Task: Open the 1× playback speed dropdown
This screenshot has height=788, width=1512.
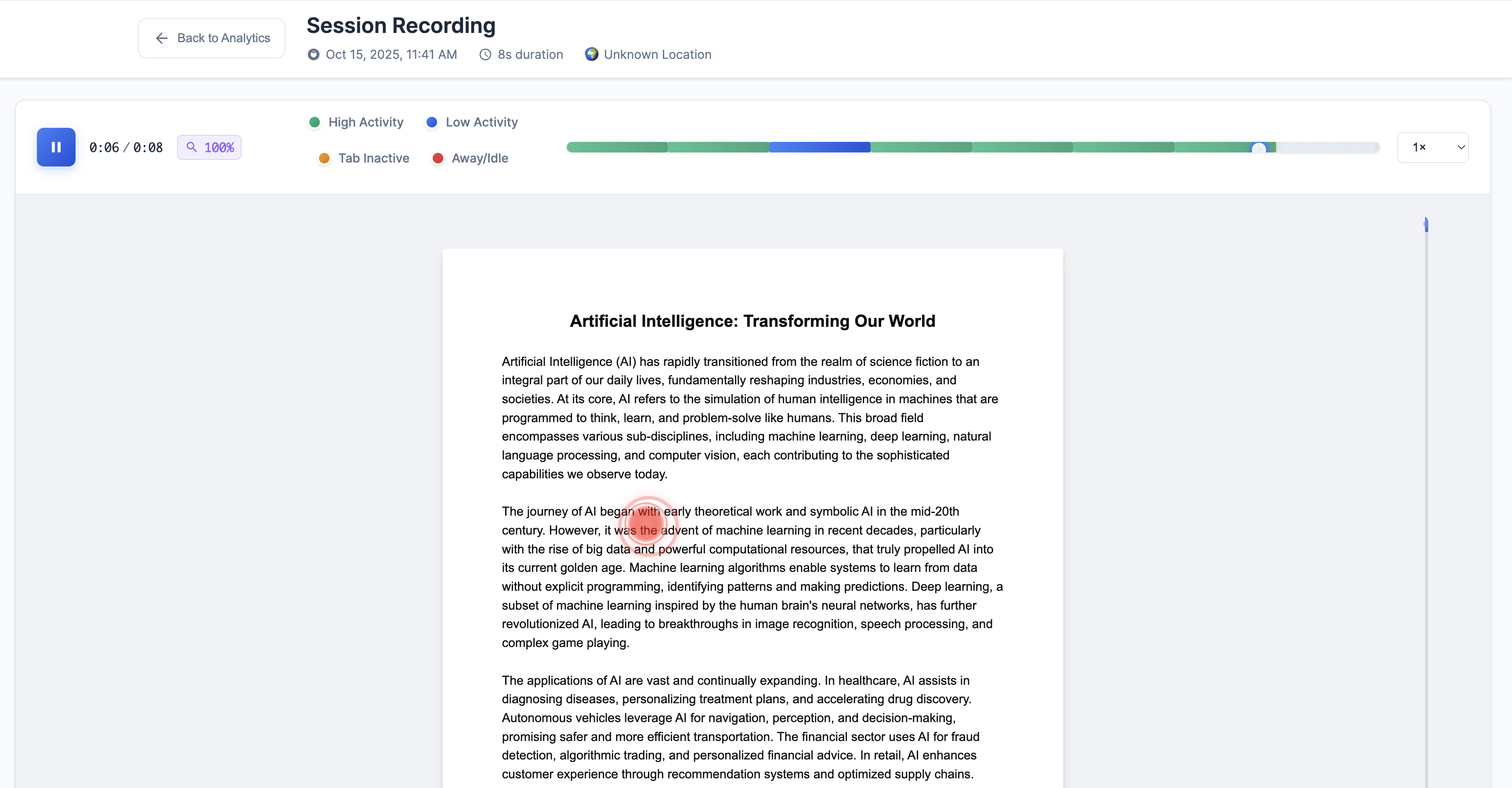Action: 1432,147
